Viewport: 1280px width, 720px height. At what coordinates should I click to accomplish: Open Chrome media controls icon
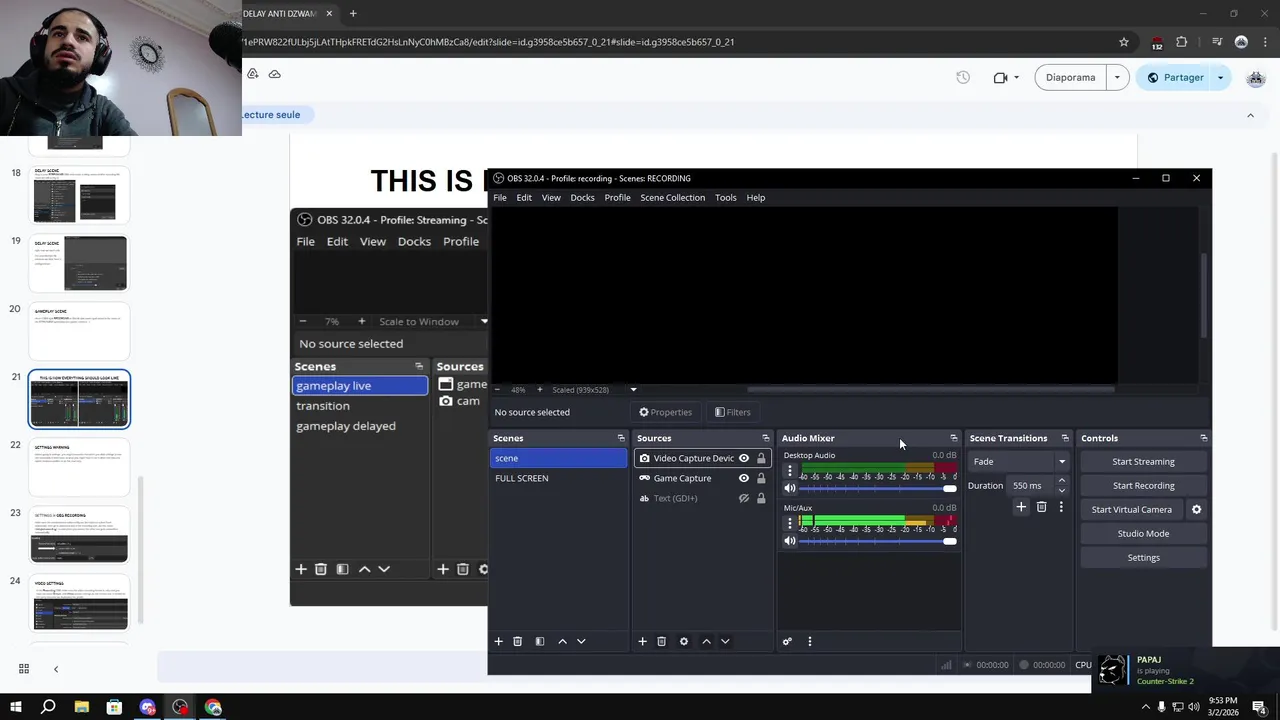1217,42
